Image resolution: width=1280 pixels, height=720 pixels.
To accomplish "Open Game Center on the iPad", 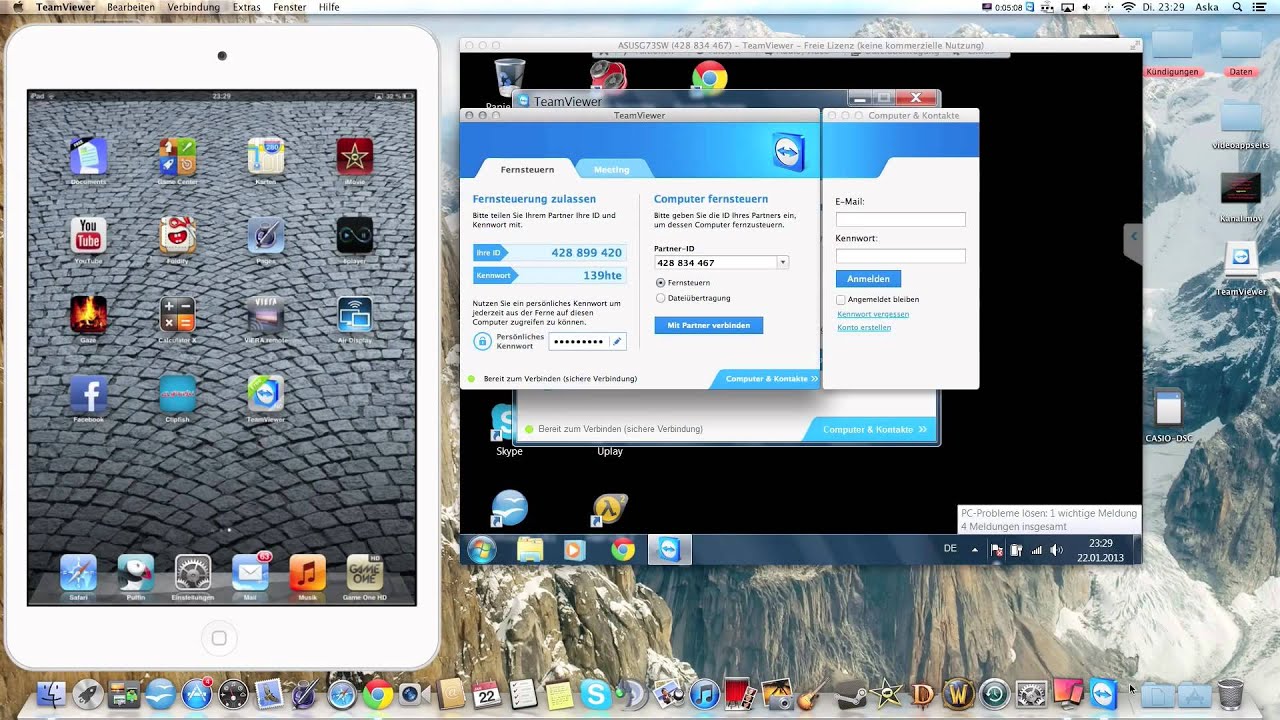I will pos(177,156).
